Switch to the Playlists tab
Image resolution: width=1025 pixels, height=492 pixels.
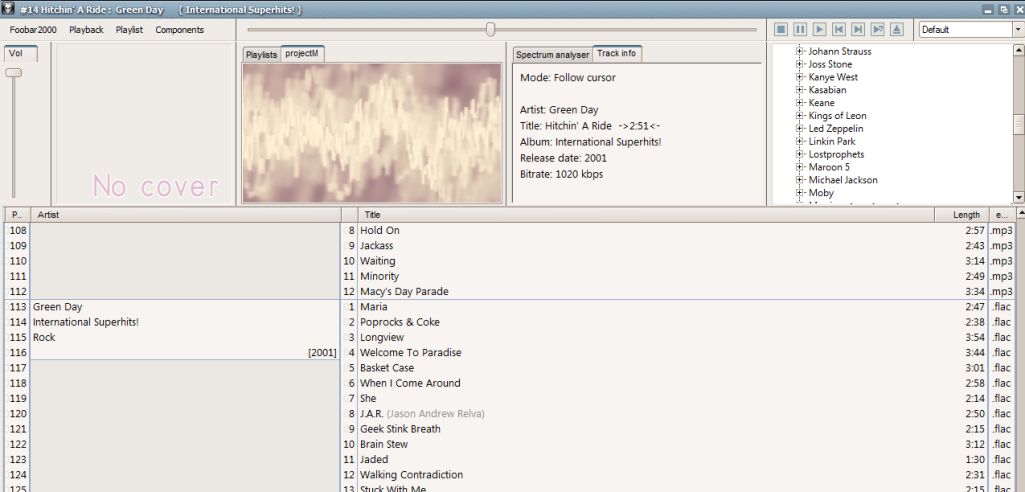coord(261,55)
